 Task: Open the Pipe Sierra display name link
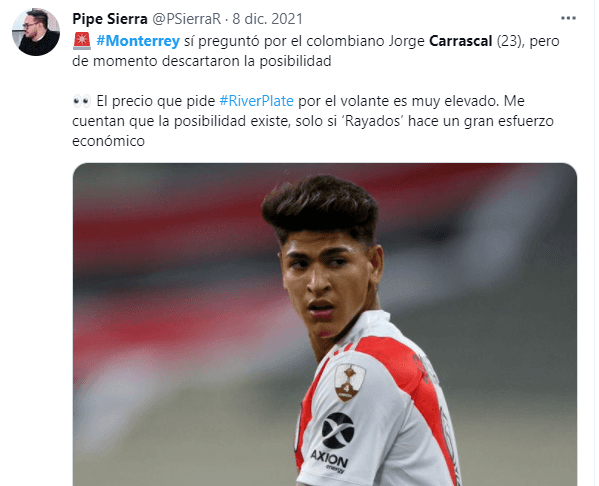tap(110, 19)
